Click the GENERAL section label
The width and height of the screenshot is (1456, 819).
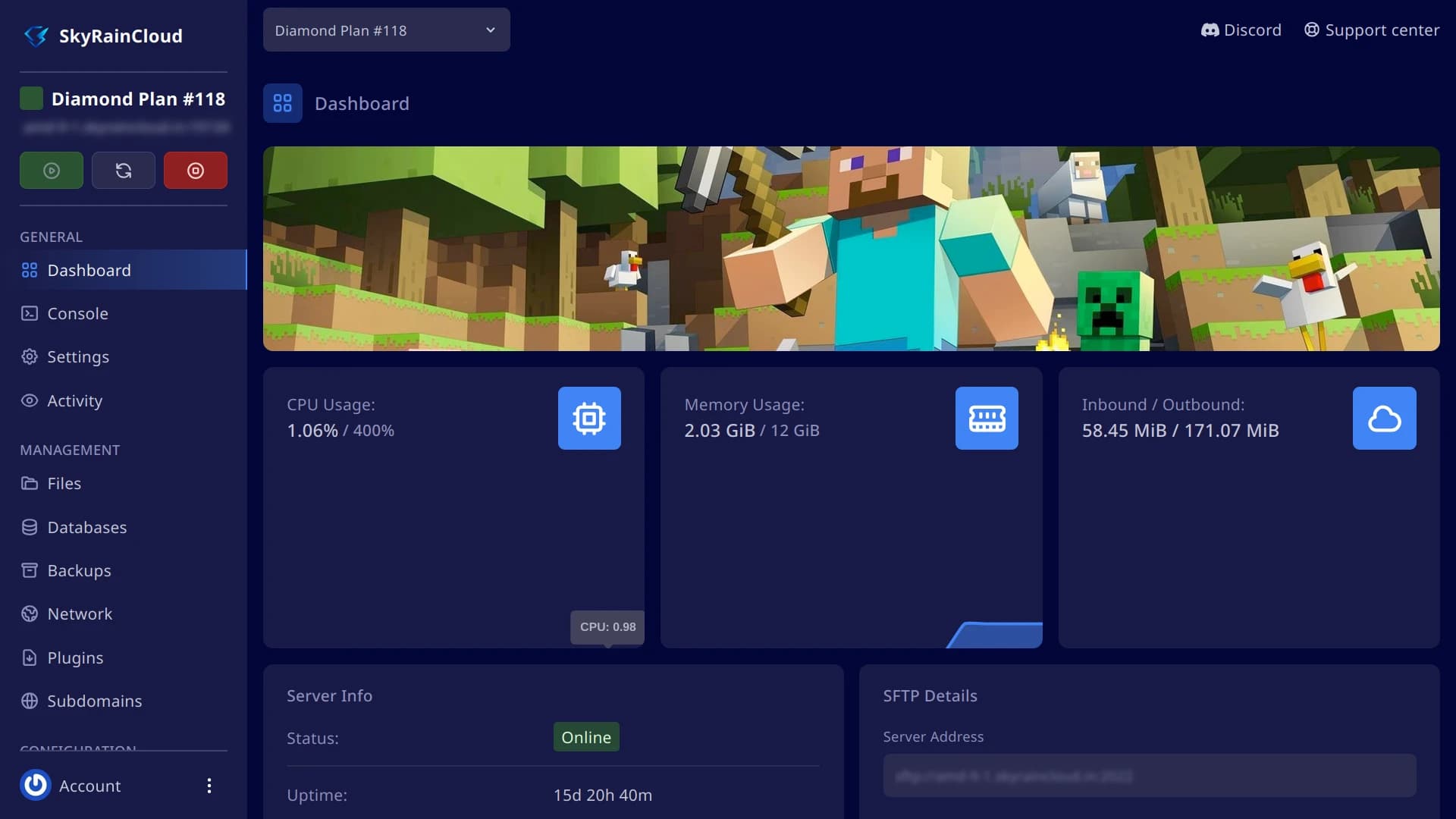tap(52, 237)
